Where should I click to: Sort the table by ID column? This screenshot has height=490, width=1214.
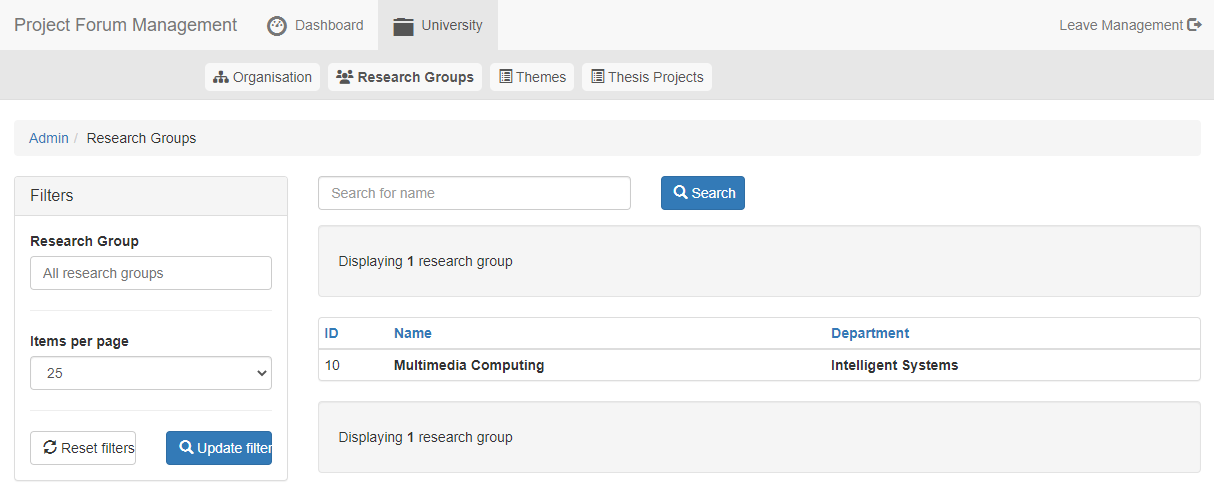332,333
